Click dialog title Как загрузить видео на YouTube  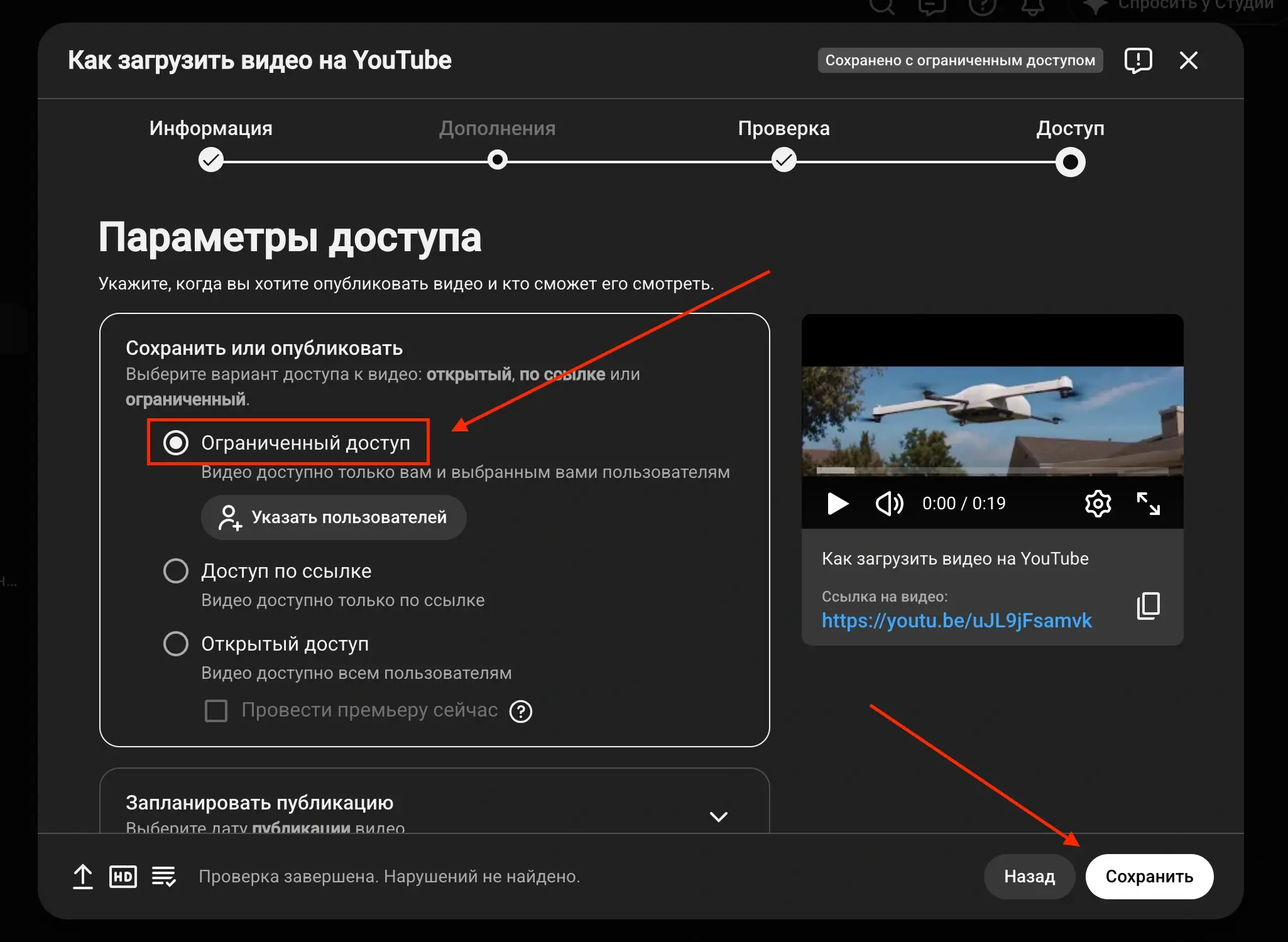click(259, 60)
